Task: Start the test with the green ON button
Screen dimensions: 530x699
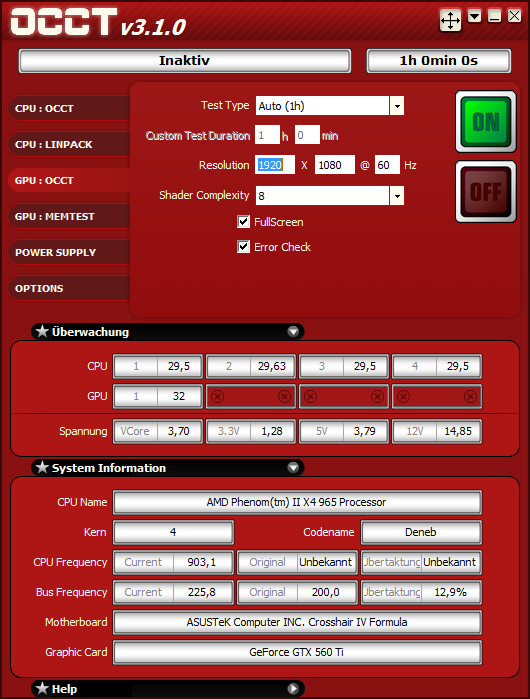Action: tap(485, 122)
